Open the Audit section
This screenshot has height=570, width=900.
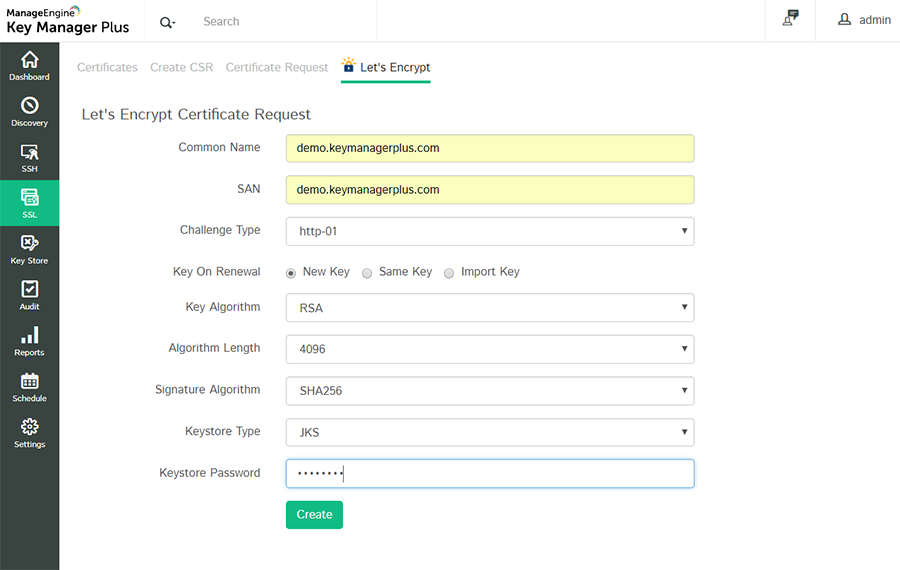pos(29,294)
